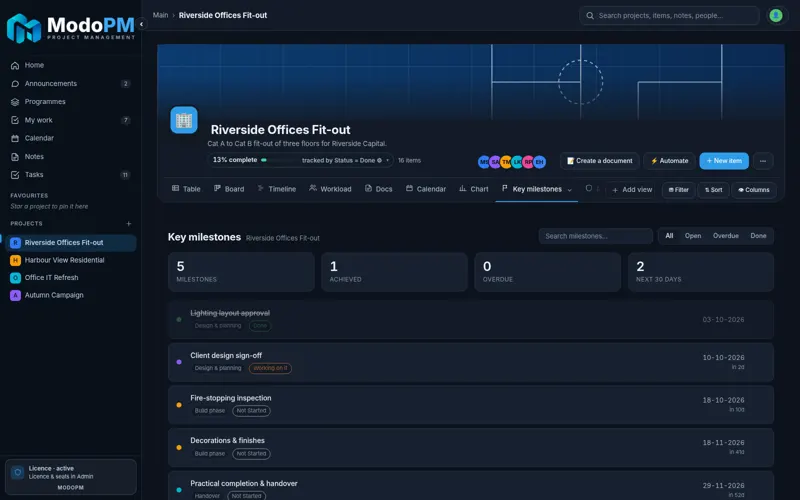Image resolution: width=800 pixels, height=500 pixels.
Task: Select the Open milestone filter
Action: [693, 236]
